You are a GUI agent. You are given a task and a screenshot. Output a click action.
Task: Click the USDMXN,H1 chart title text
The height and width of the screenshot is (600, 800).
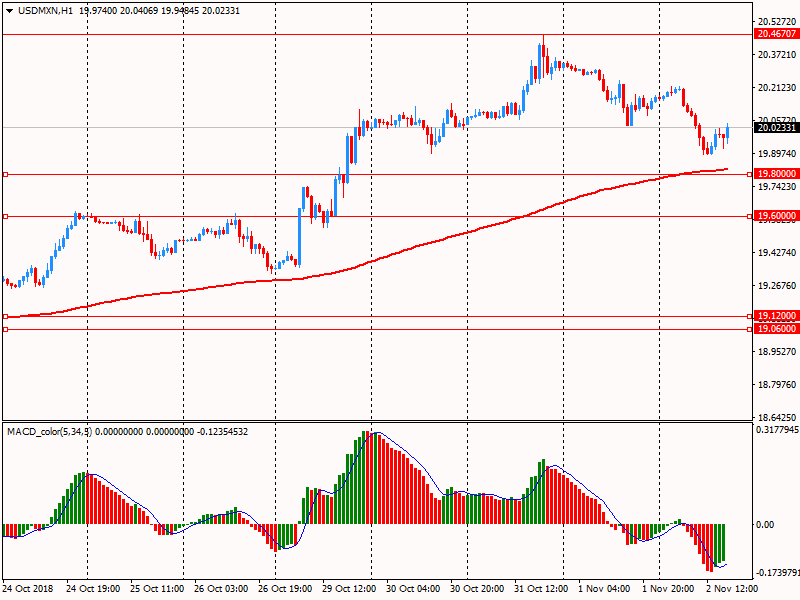click(45, 11)
